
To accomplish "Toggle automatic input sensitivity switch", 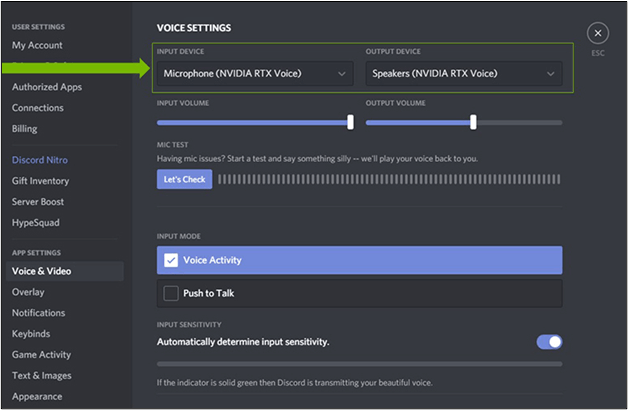I will click(549, 342).
